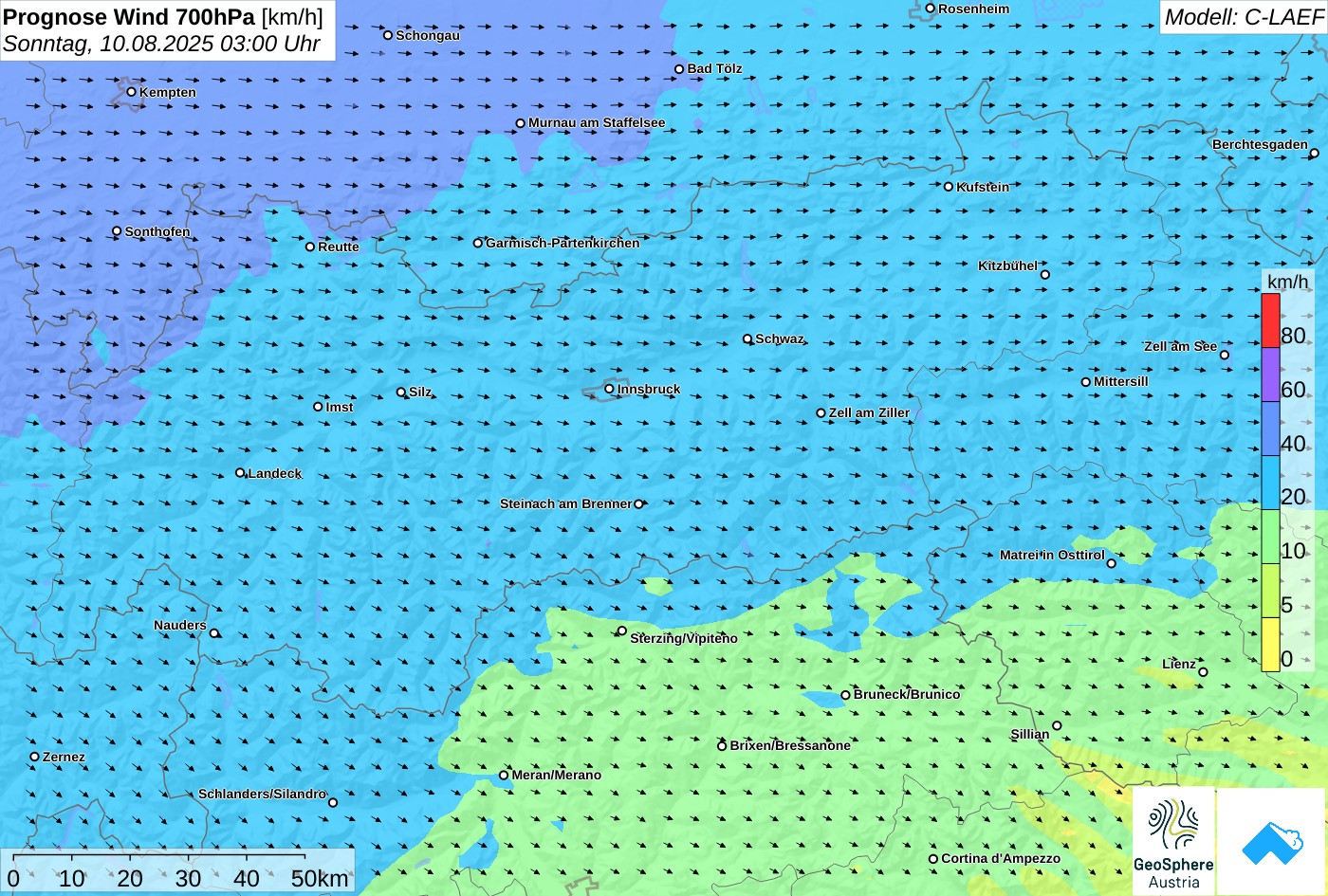Click the Zernez location marker
Screen dimensions: 1328x896
point(35,757)
